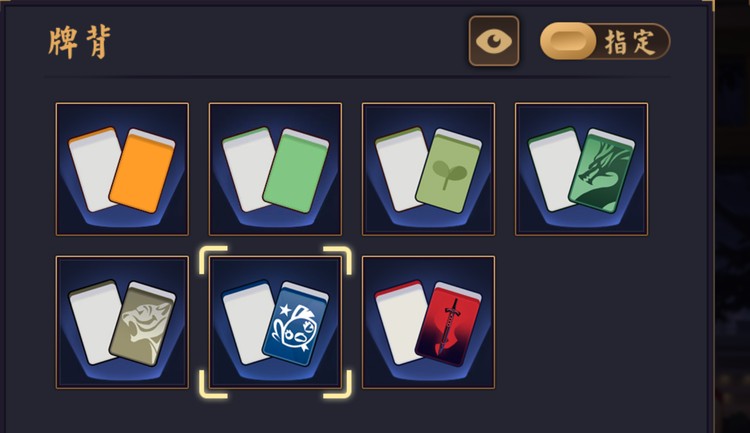Click the white tile on orange set
The height and width of the screenshot is (433, 750).
(x=94, y=169)
